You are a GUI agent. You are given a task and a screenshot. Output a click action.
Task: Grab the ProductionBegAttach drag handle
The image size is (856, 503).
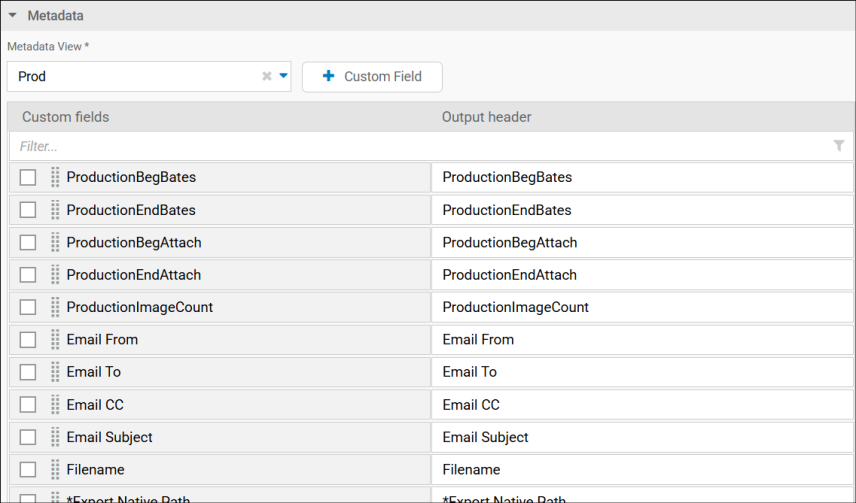[x=55, y=242]
